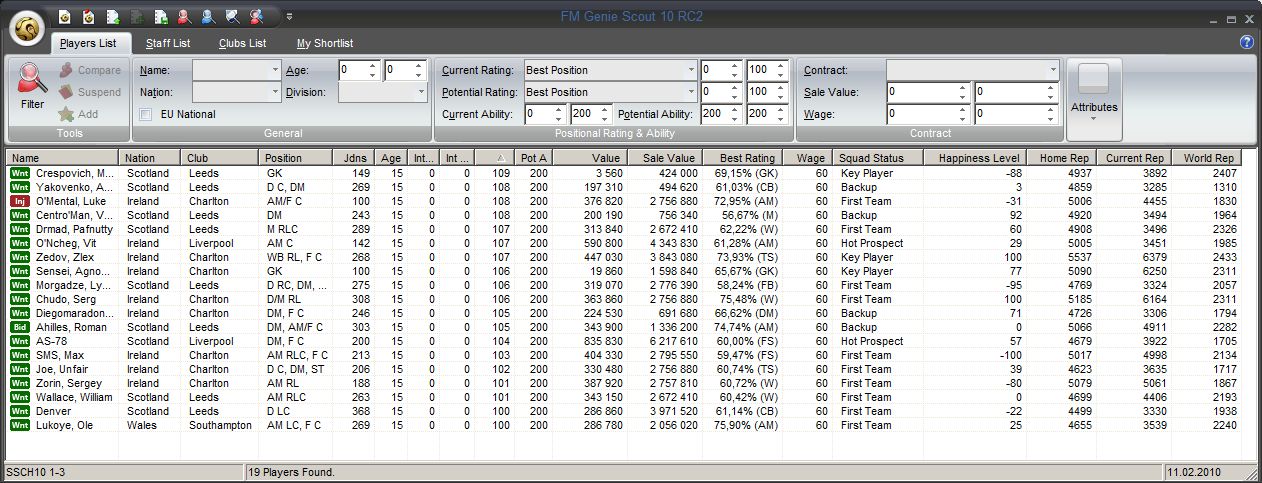Viewport: 1262px width, 483px height.
Task: Switch to the Staff List tab
Action: pyautogui.click(x=167, y=43)
